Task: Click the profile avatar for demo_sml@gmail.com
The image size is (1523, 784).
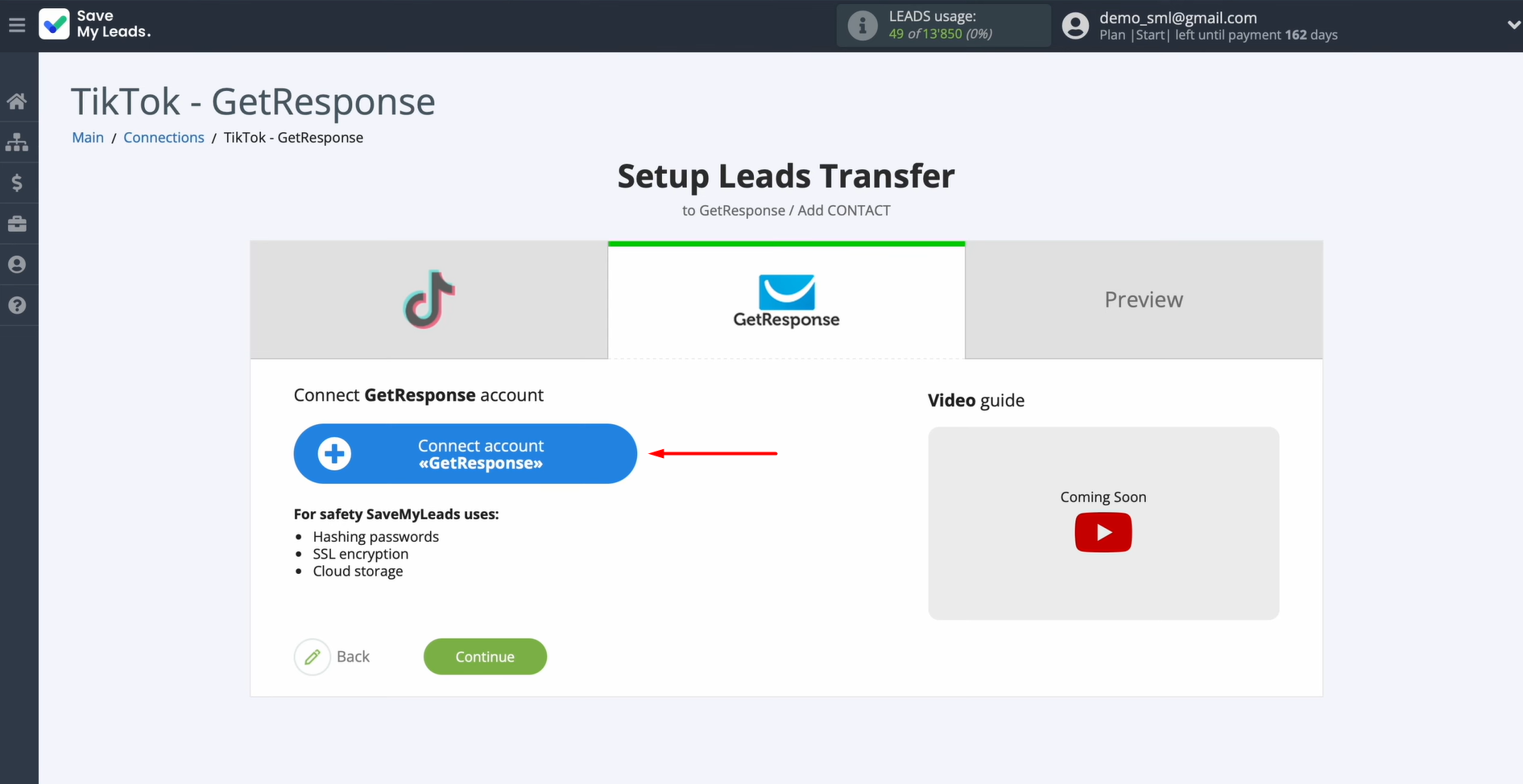Action: pyautogui.click(x=1074, y=25)
